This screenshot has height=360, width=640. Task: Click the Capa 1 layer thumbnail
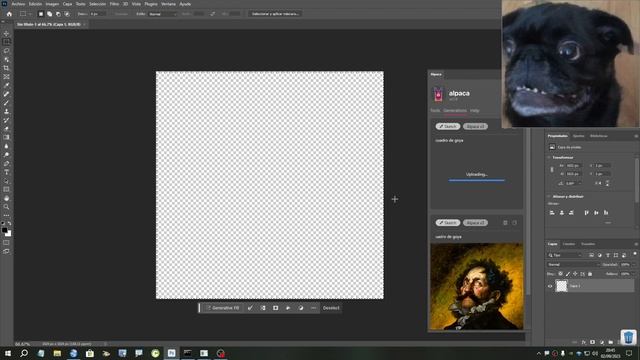click(562, 286)
